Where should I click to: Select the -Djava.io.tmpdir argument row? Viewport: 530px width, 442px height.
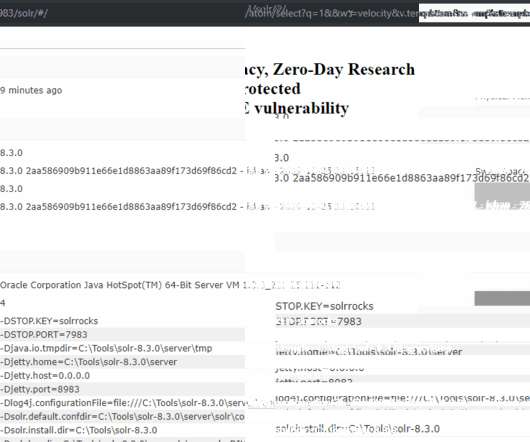(x=106, y=348)
